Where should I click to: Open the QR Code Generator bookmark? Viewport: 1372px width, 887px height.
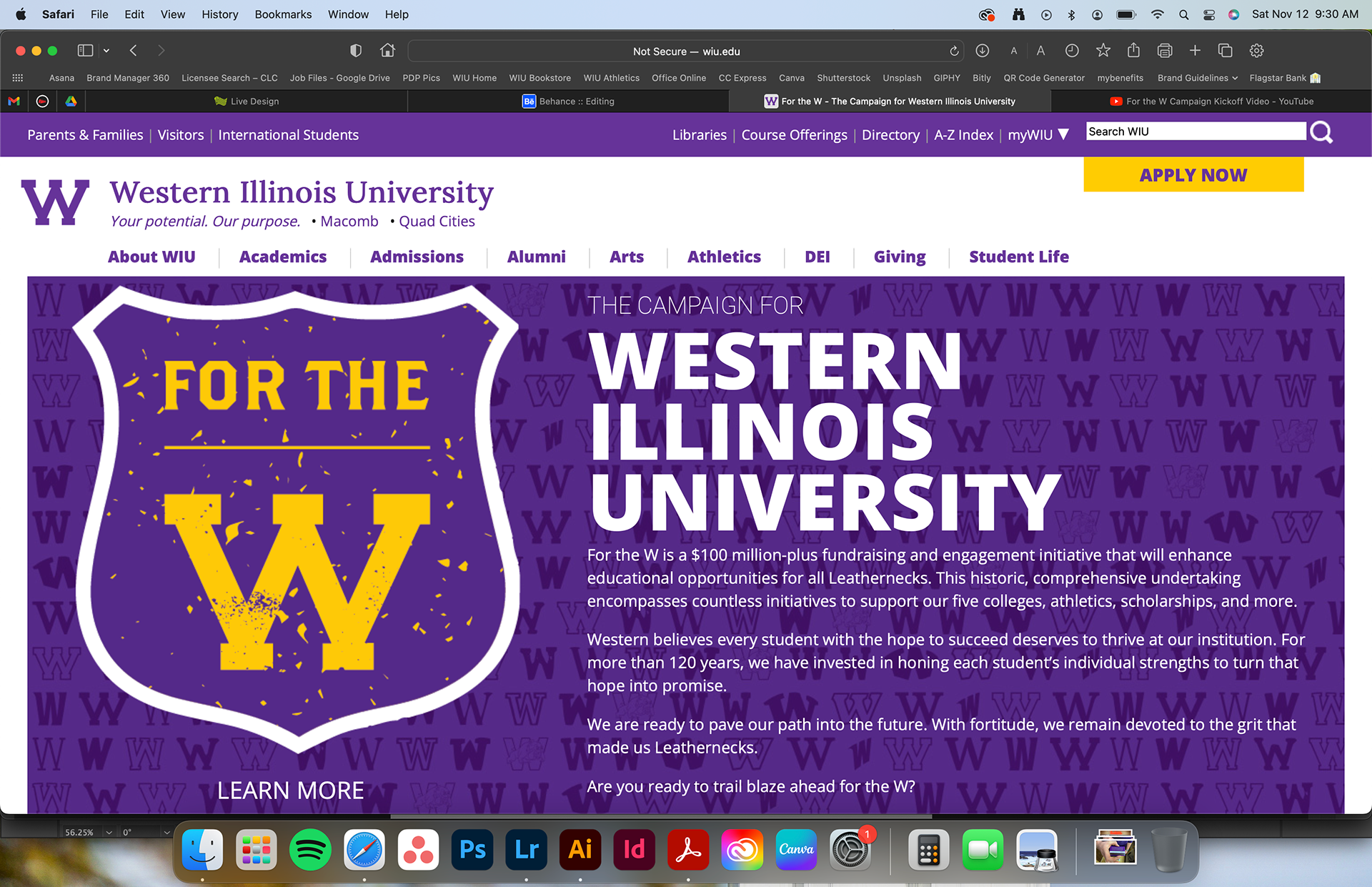[1044, 78]
